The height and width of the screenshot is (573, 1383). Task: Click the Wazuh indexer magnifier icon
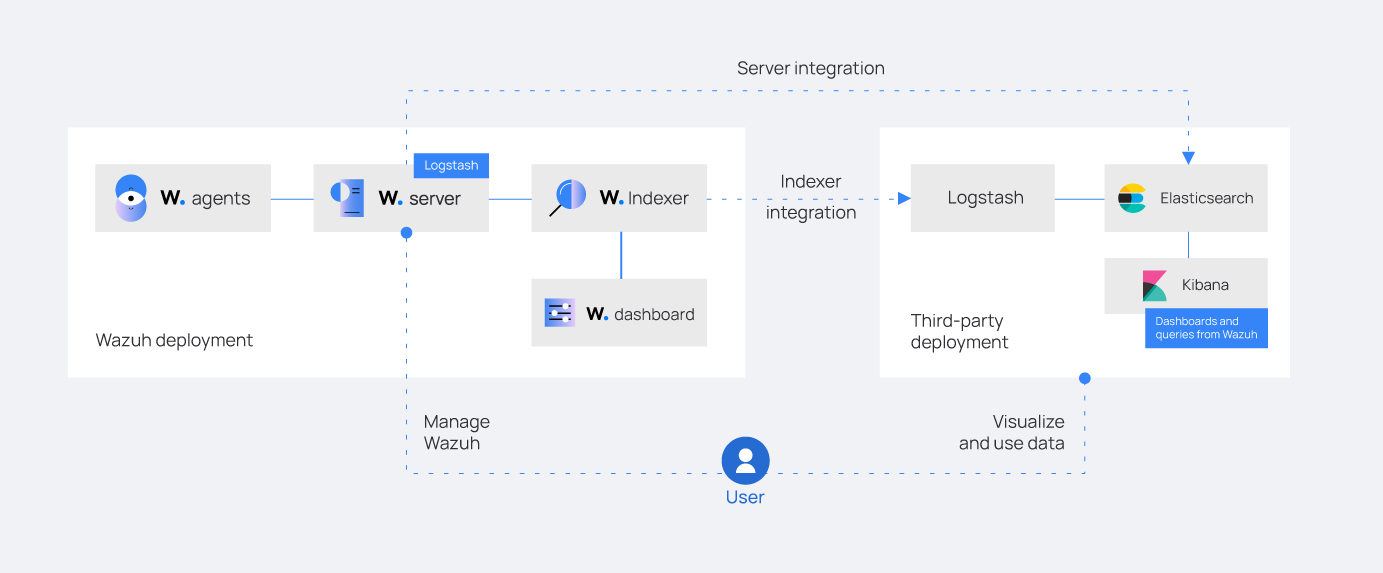coord(567,198)
